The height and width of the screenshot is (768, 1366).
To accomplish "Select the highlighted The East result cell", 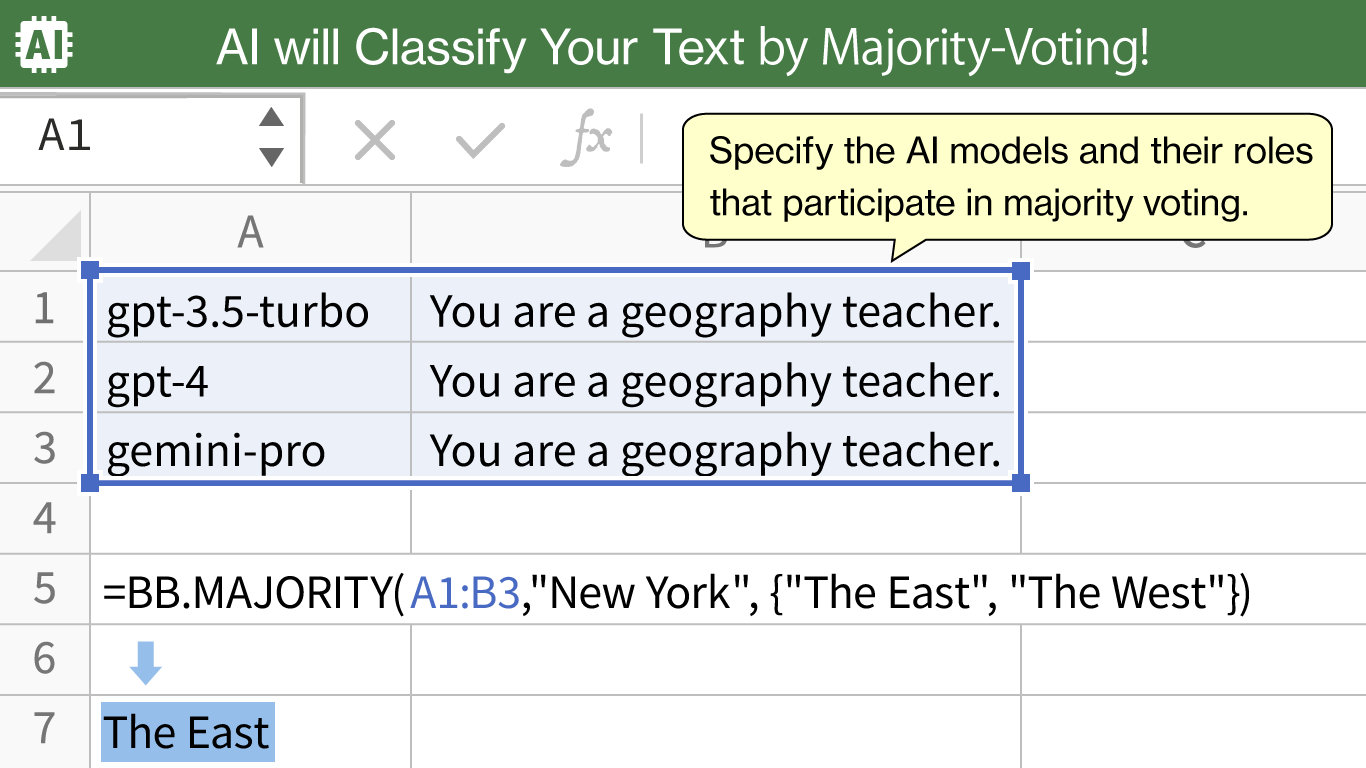I will pos(188,732).
